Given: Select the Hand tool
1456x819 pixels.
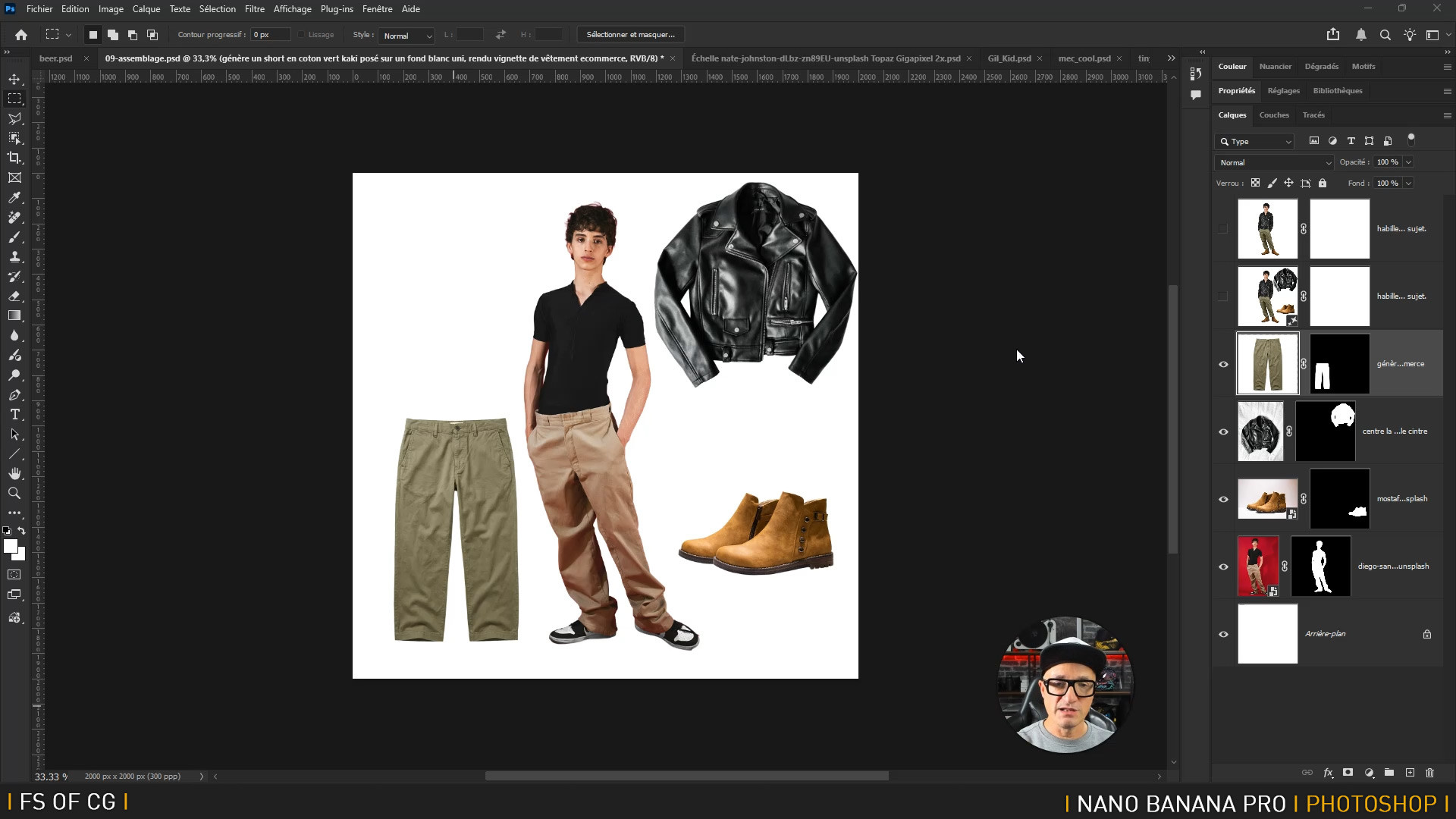Looking at the screenshot, I should pyautogui.click(x=14, y=474).
